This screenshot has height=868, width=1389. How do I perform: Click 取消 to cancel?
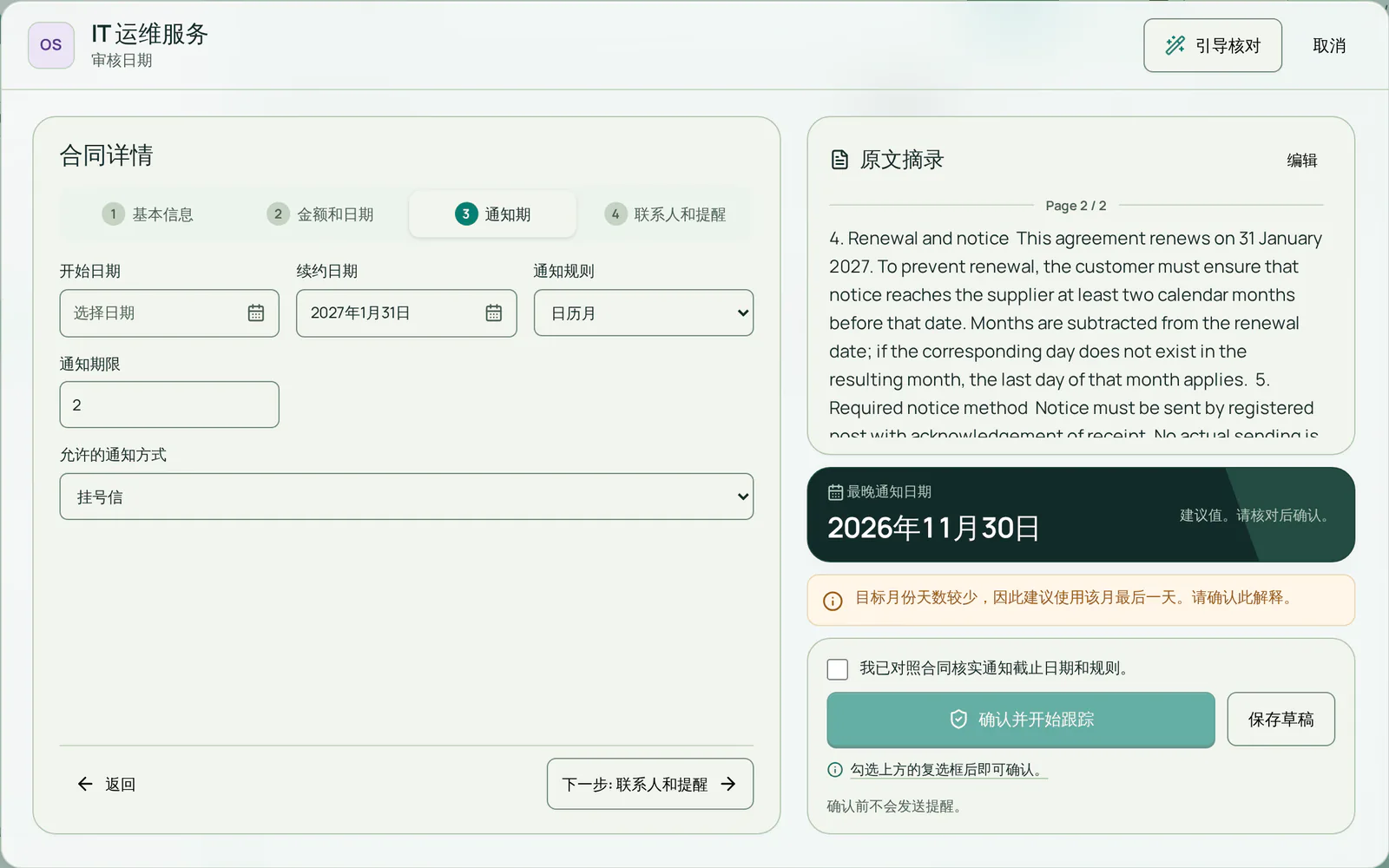(x=1329, y=46)
